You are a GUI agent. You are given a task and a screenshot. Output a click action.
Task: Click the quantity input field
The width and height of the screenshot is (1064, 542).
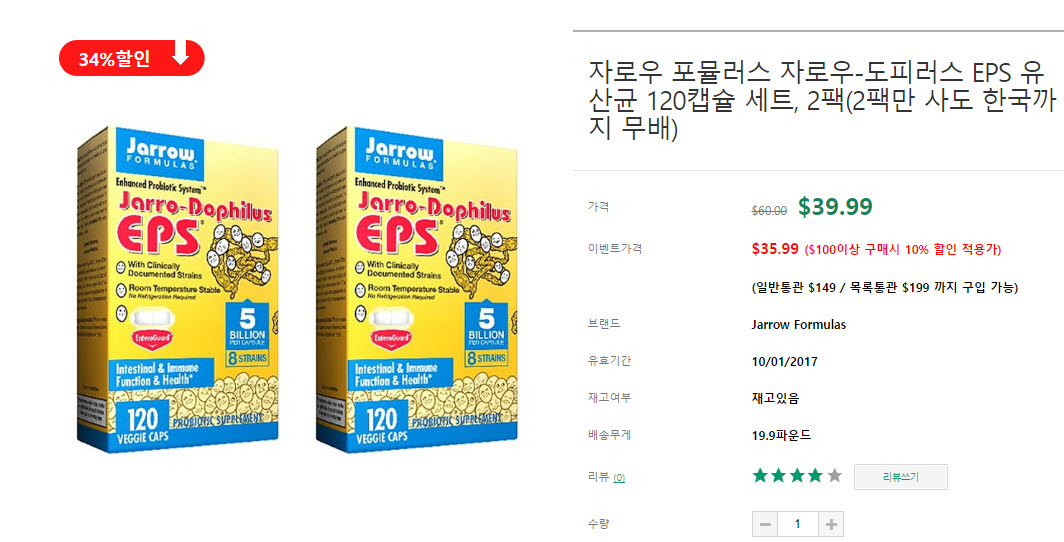coord(798,524)
